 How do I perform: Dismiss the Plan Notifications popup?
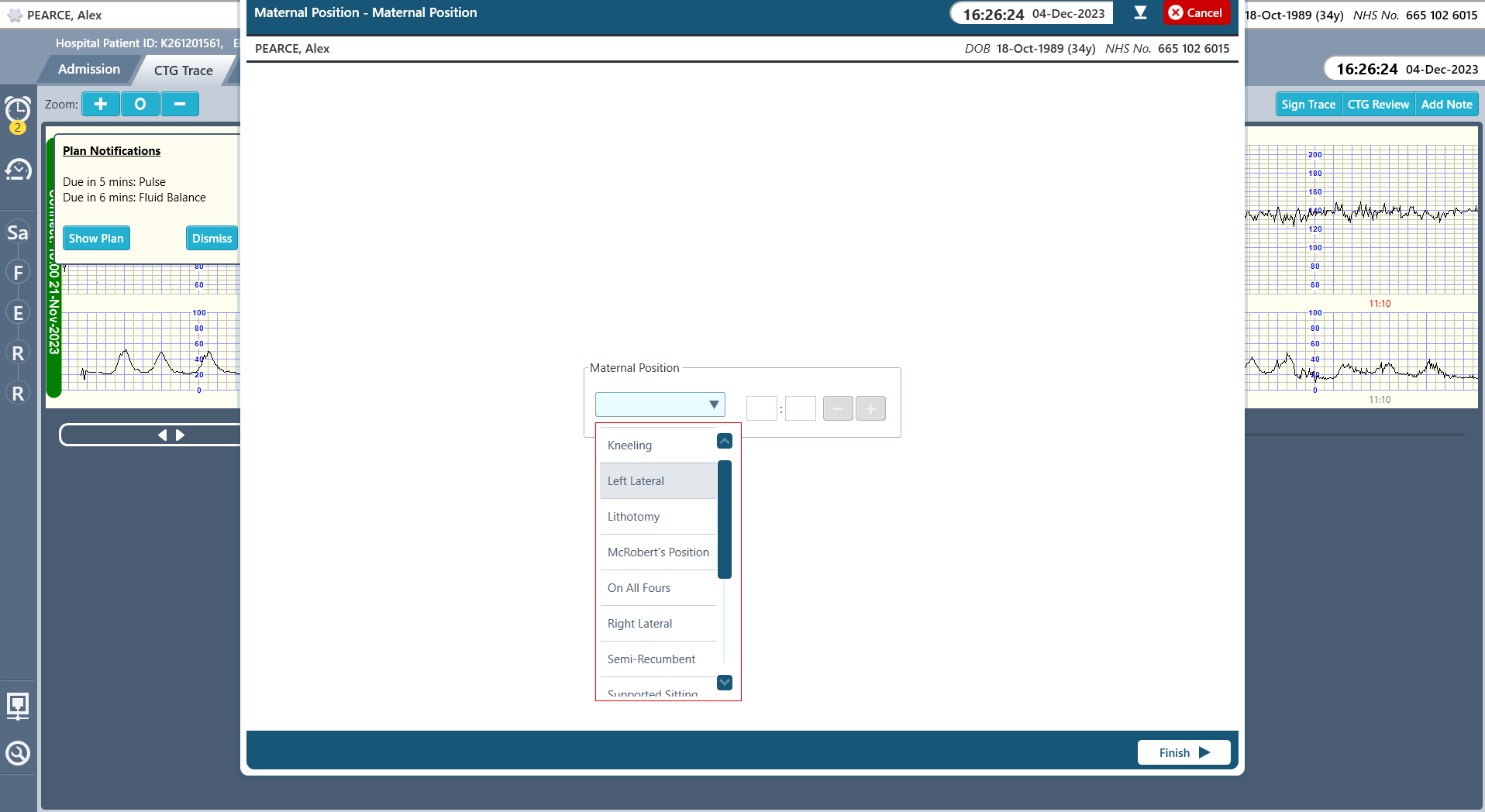pyautogui.click(x=212, y=239)
